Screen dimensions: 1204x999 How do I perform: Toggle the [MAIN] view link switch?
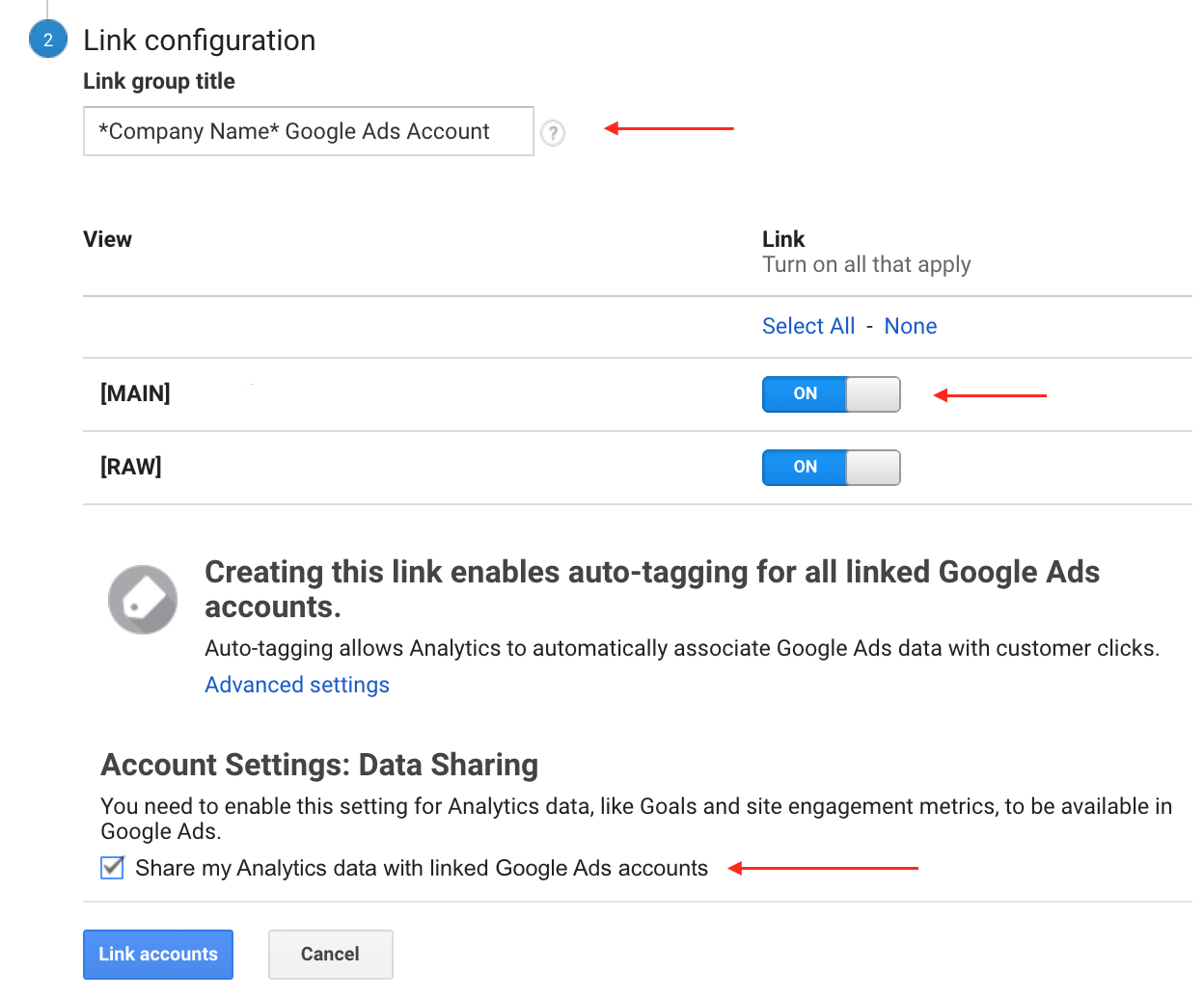point(831,393)
